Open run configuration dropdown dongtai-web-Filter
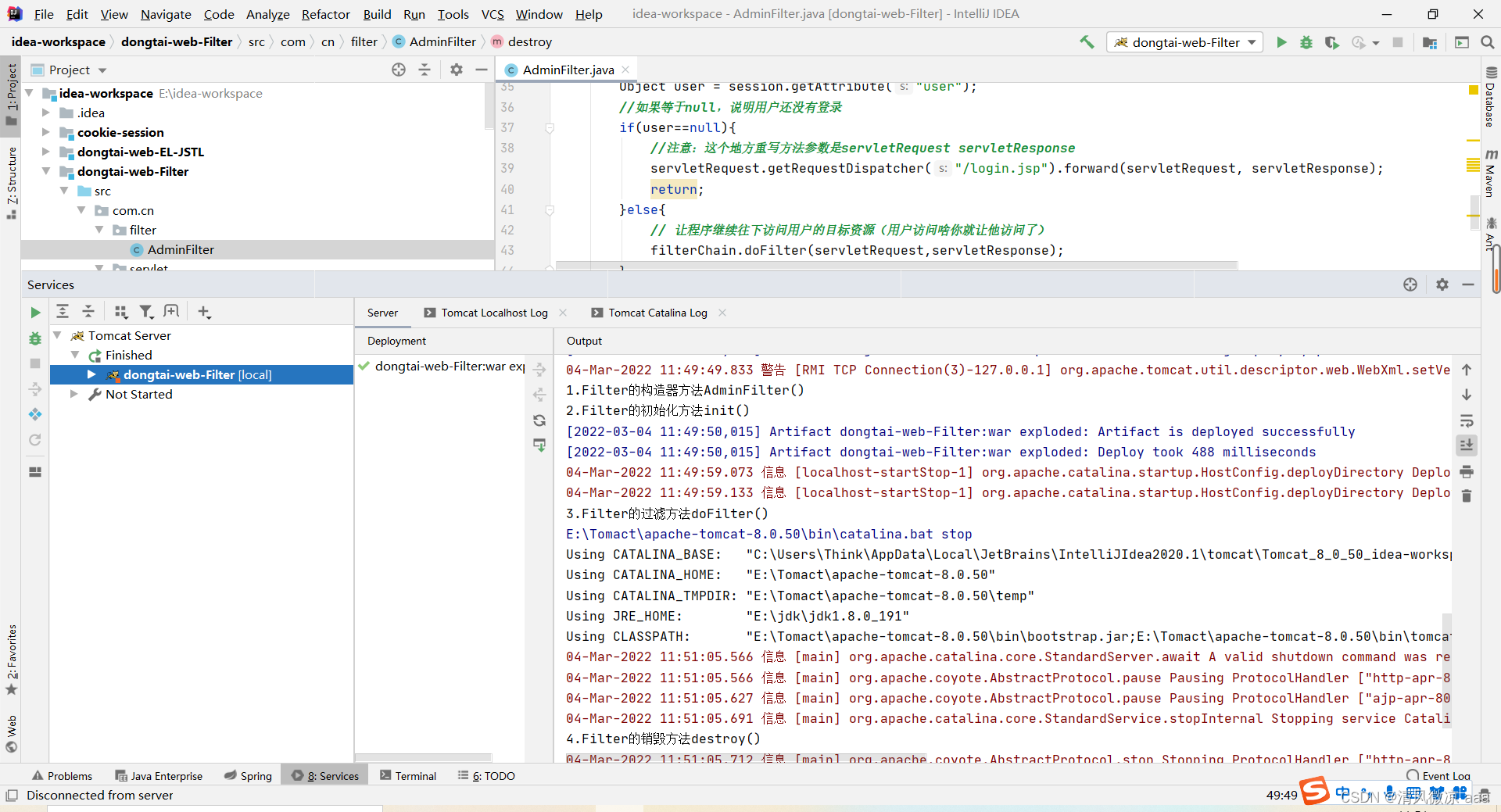 pyautogui.click(x=1185, y=42)
